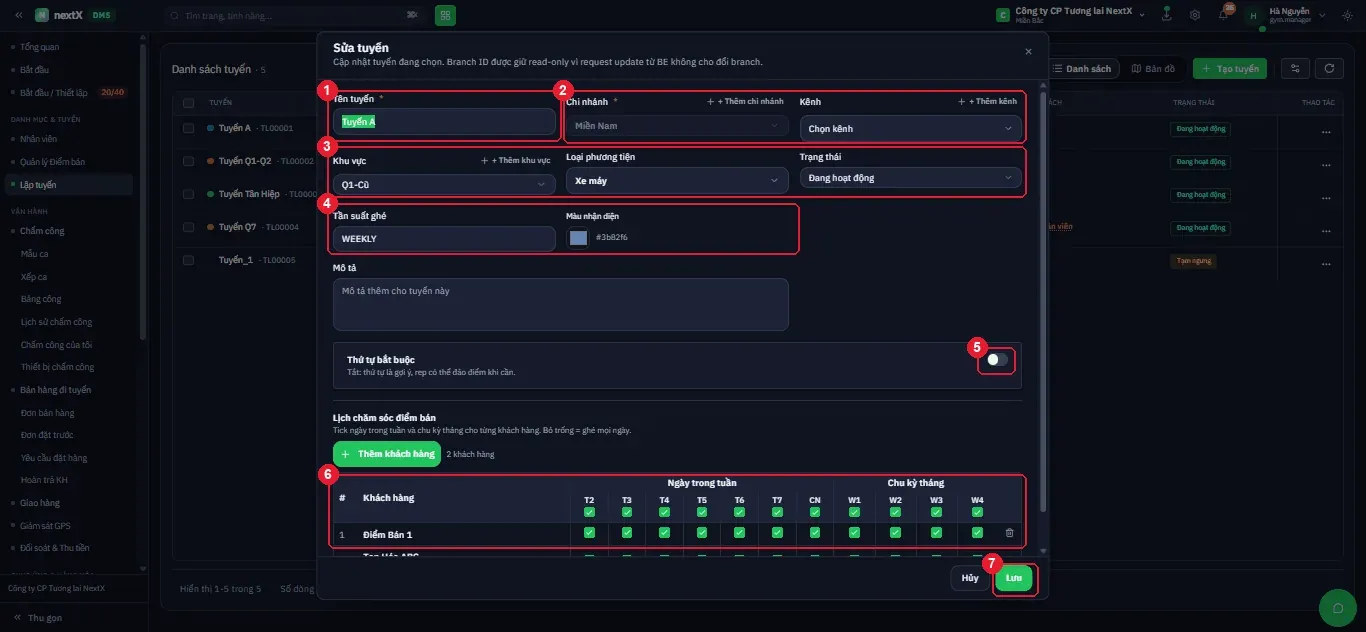Refresh the route list
1366x632 pixels.
1329,68
